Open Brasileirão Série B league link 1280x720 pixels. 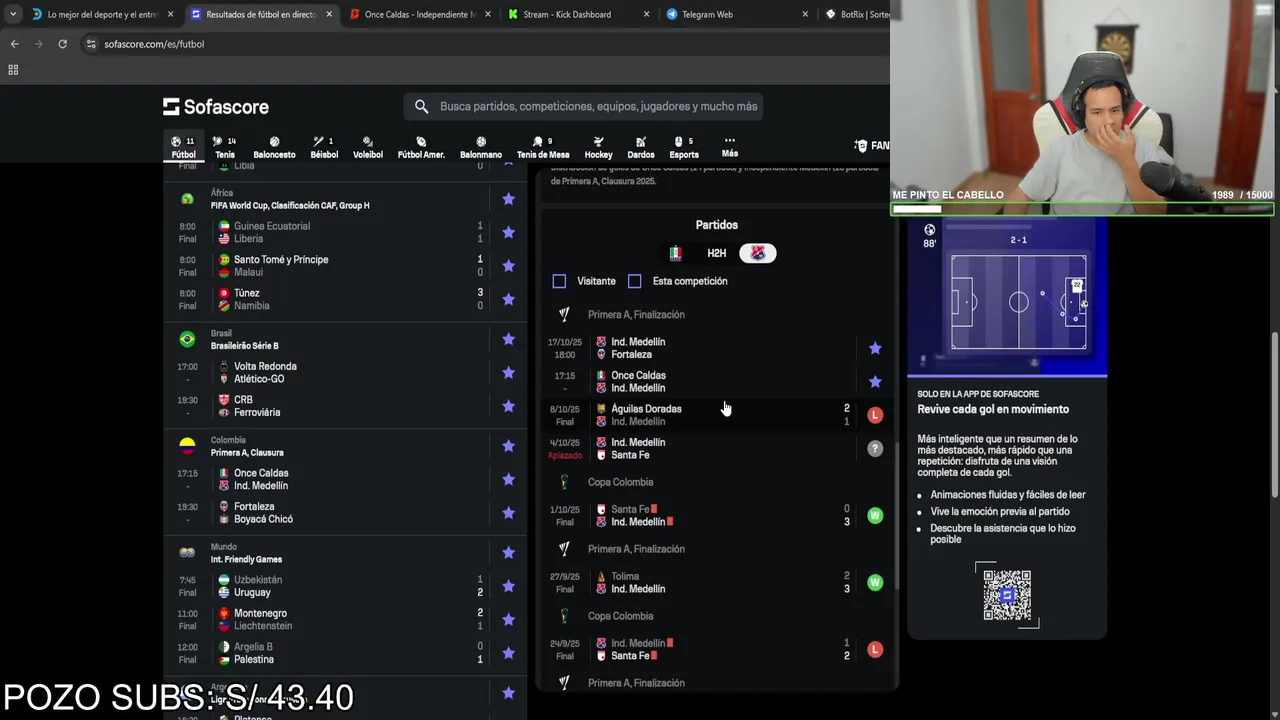point(245,346)
